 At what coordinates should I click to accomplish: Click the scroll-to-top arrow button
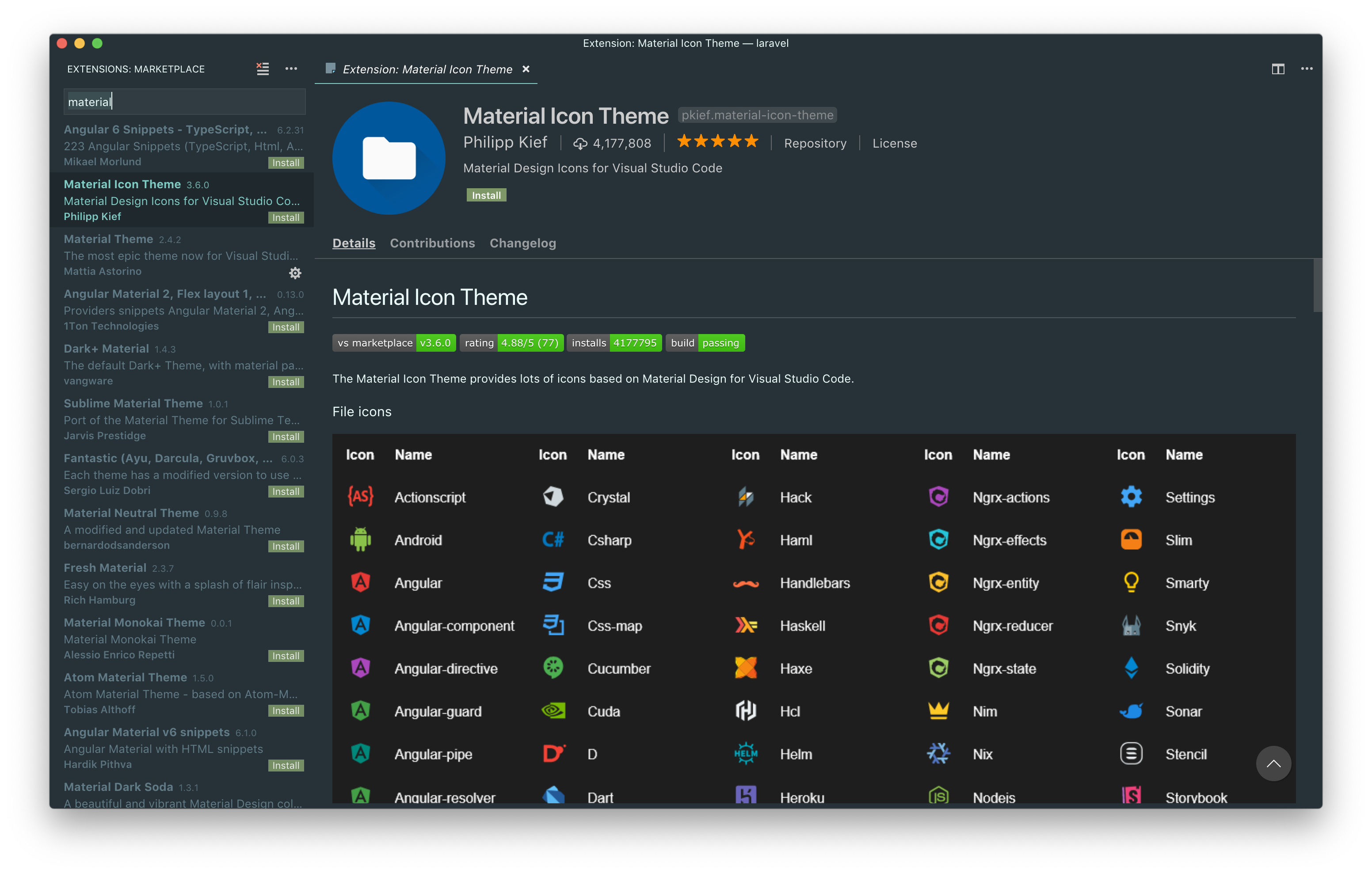1273,764
